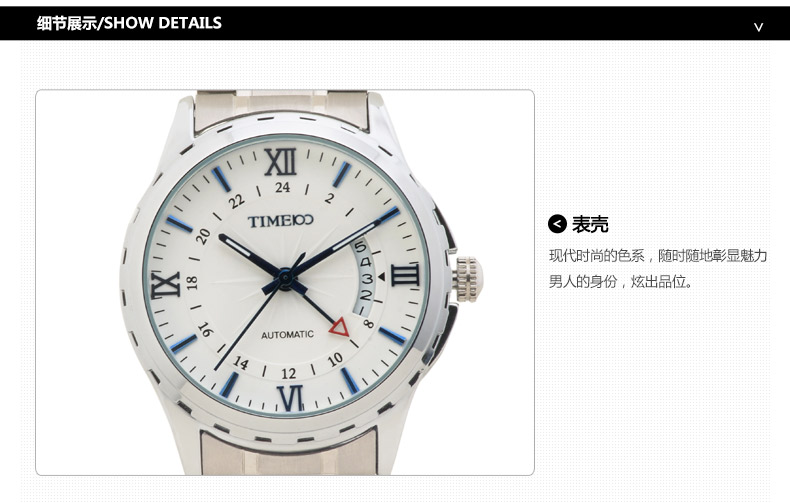Click the III numeral on the right

click(405, 275)
